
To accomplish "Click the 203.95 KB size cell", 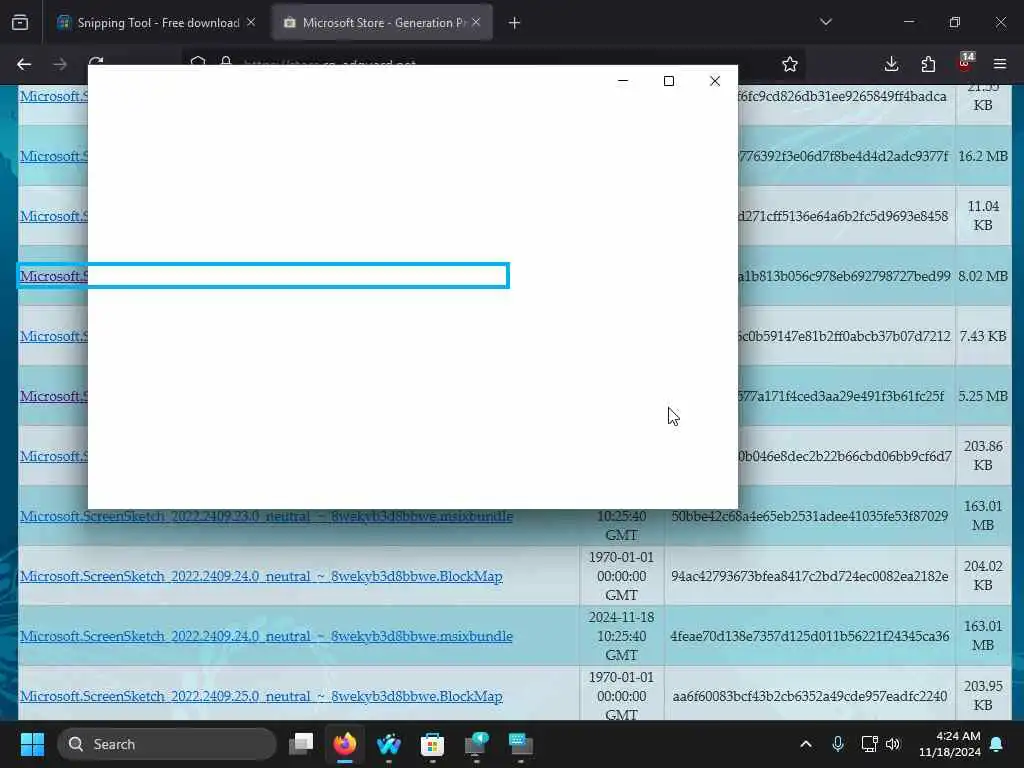I will pos(983,696).
